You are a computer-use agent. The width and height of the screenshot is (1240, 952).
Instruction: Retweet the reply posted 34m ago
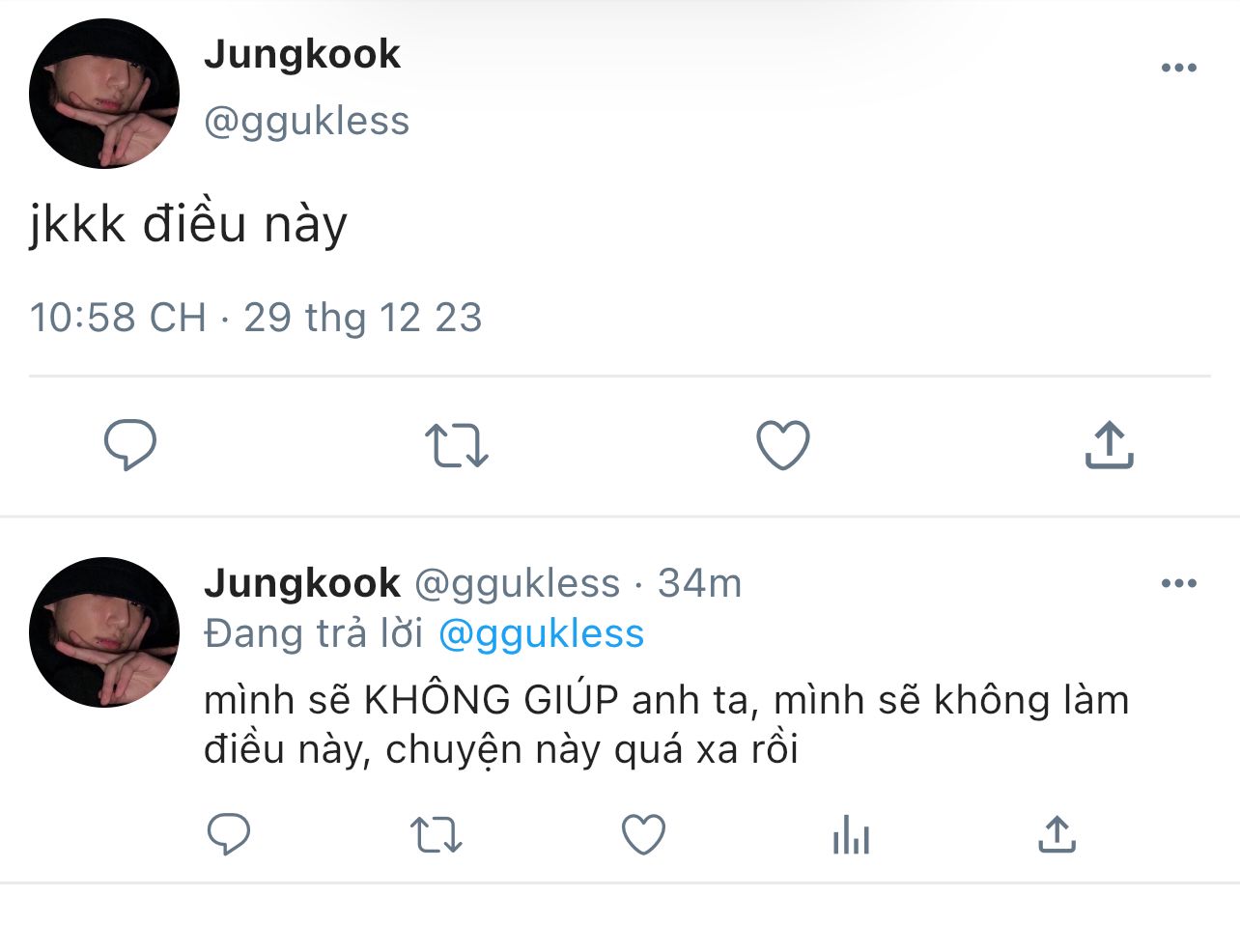(437, 835)
